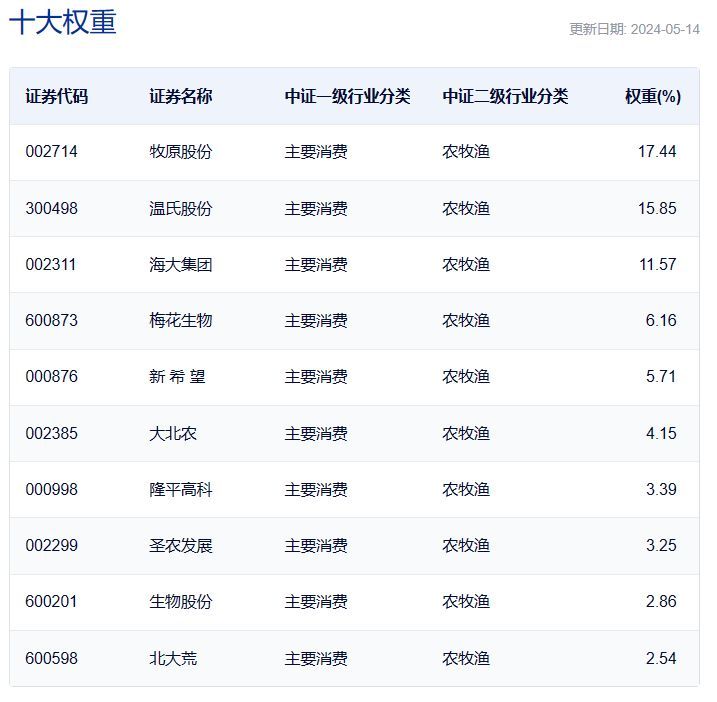Click weight value 2.54
The width and height of the screenshot is (717, 702).
pos(661,658)
